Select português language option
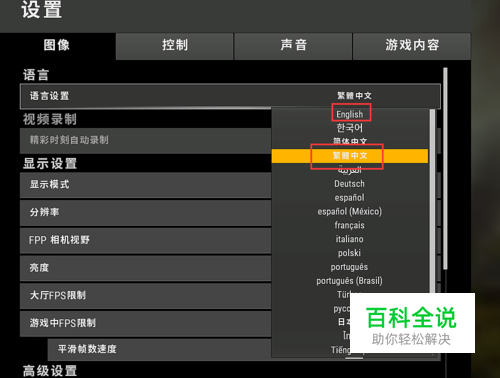The height and width of the screenshot is (378, 500). (x=350, y=267)
